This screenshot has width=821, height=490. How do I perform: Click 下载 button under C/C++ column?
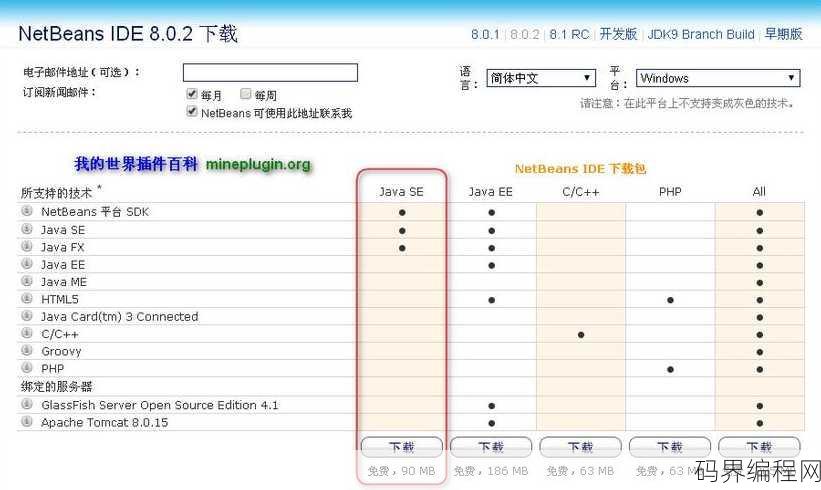point(581,447)
